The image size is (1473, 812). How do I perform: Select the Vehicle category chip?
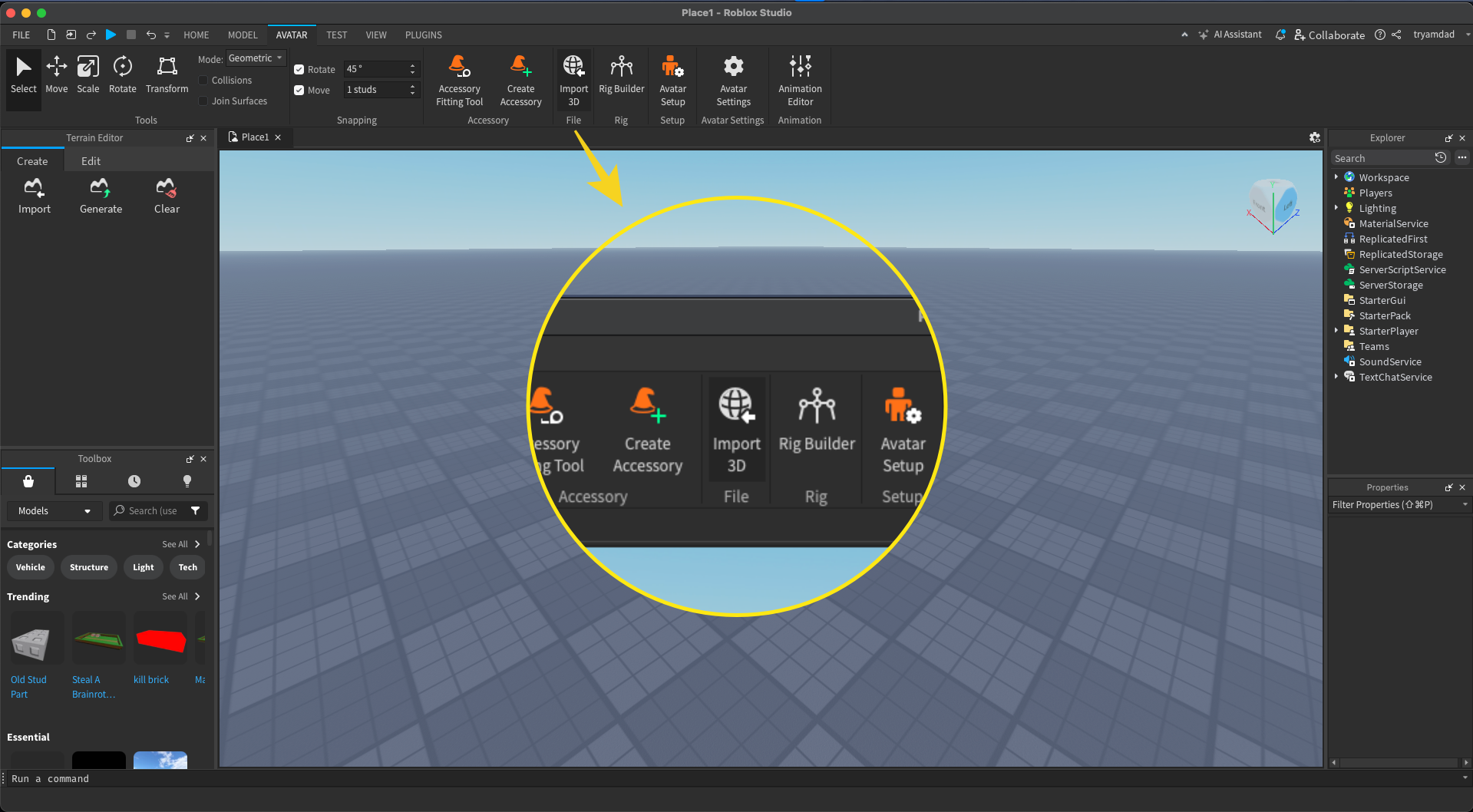click(31, 567)
